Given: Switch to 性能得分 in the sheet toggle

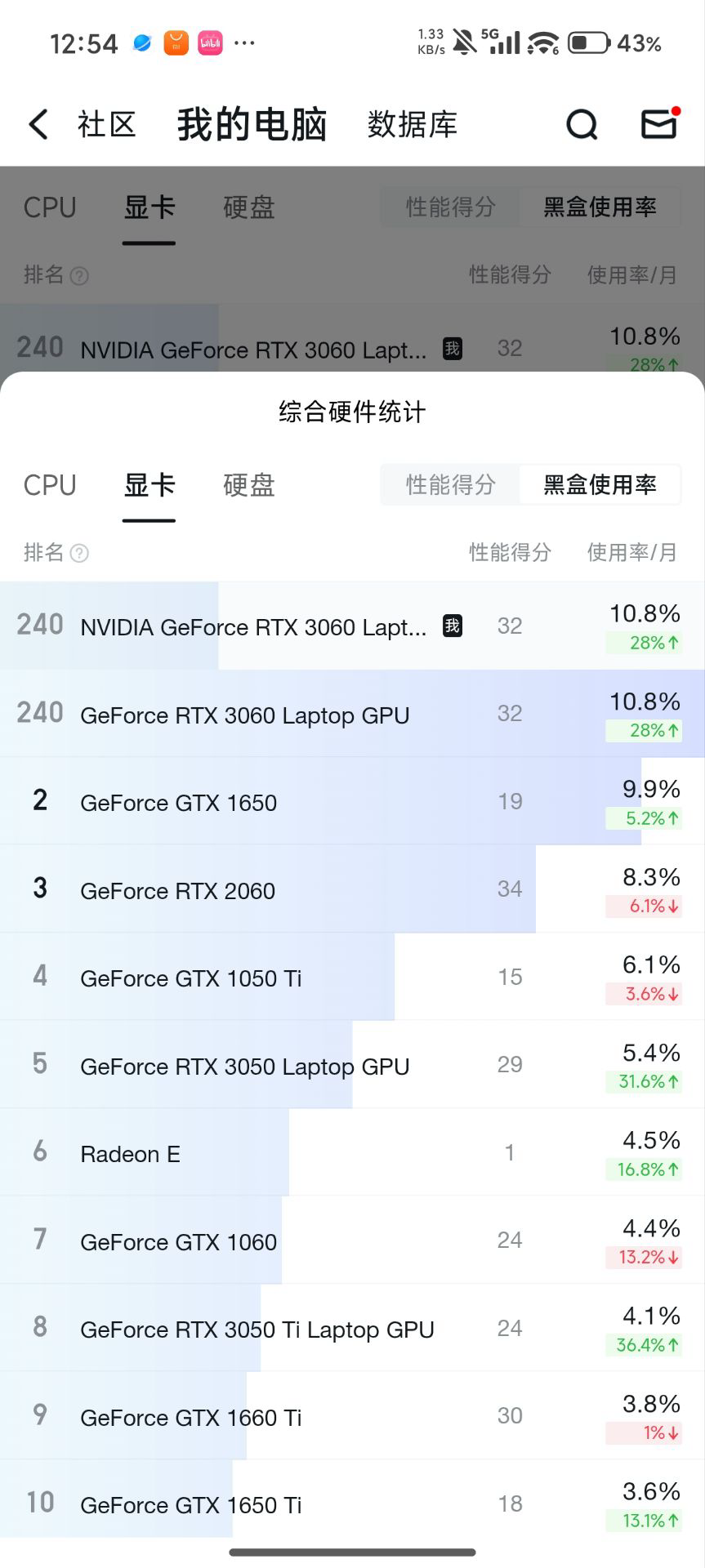Looking at the screenshot, I should (x=451, y=485).
